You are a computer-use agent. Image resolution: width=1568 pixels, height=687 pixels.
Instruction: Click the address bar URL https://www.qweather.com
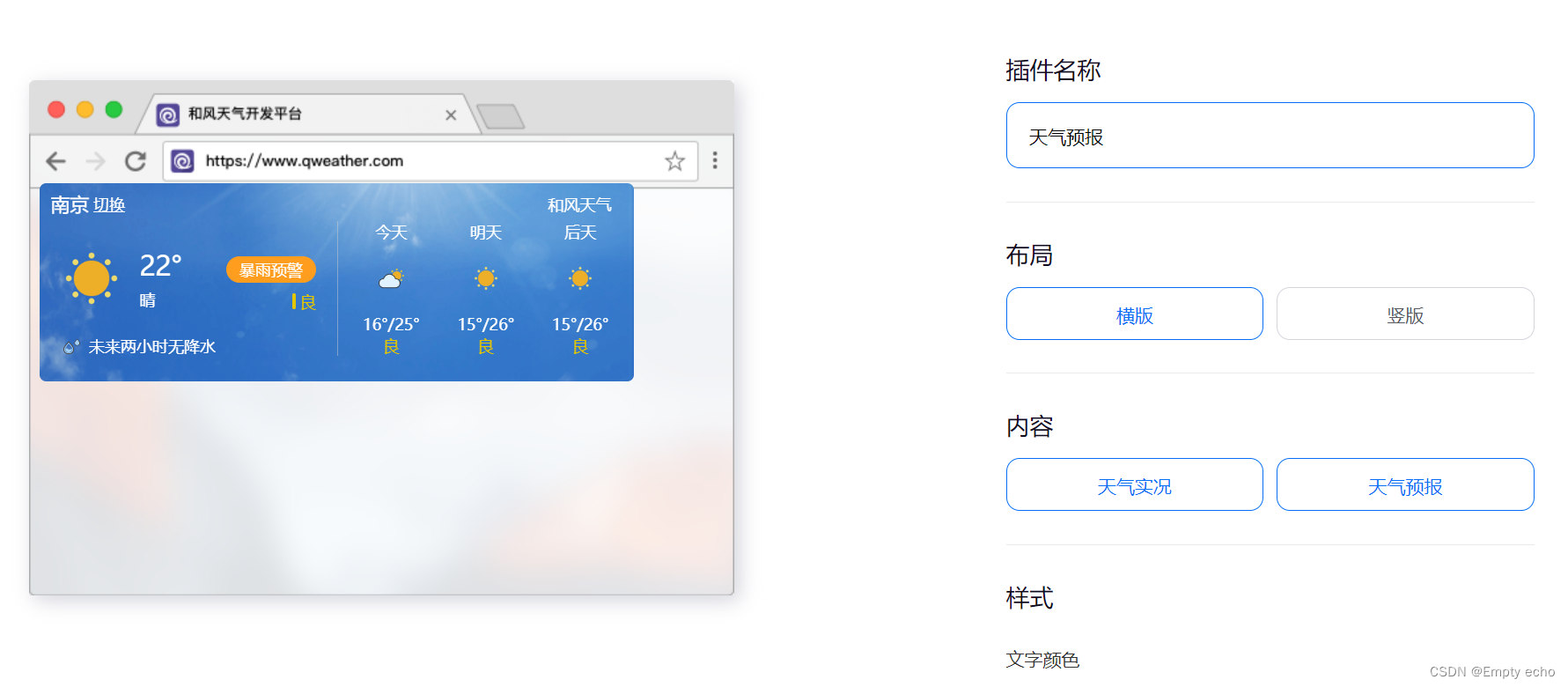click(305, 161)
